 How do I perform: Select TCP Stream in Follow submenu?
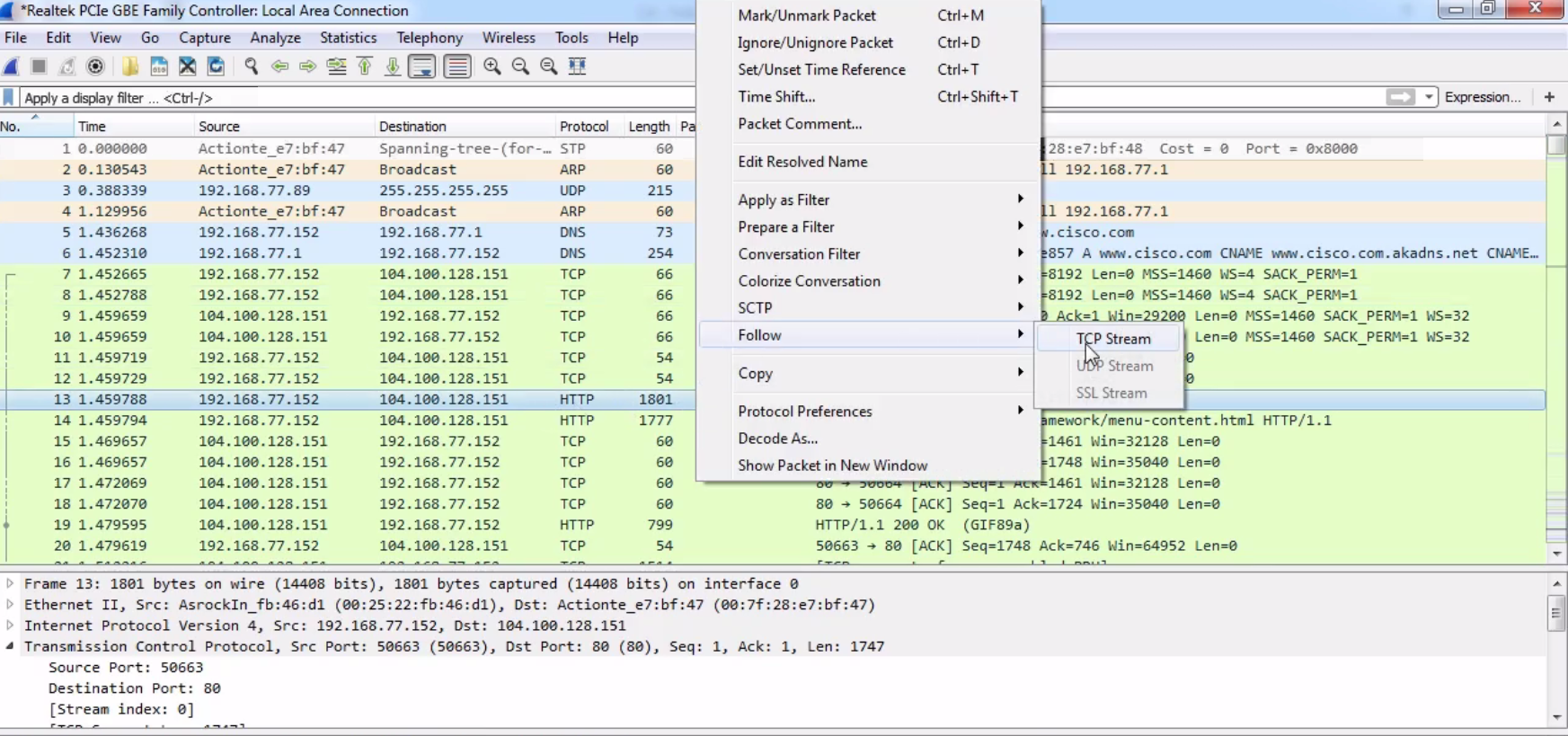coord(1112,339)
